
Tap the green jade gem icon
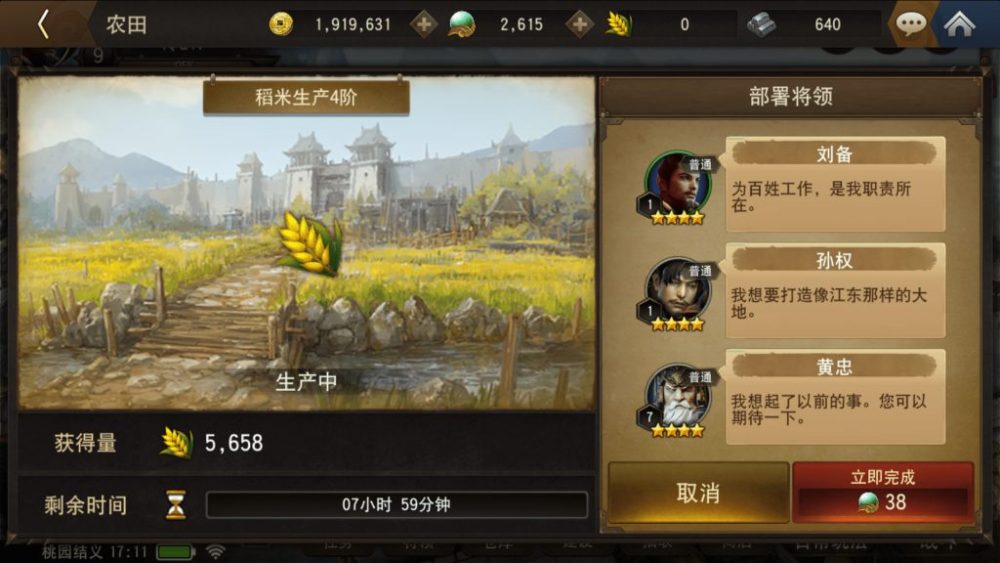(462, 24)
